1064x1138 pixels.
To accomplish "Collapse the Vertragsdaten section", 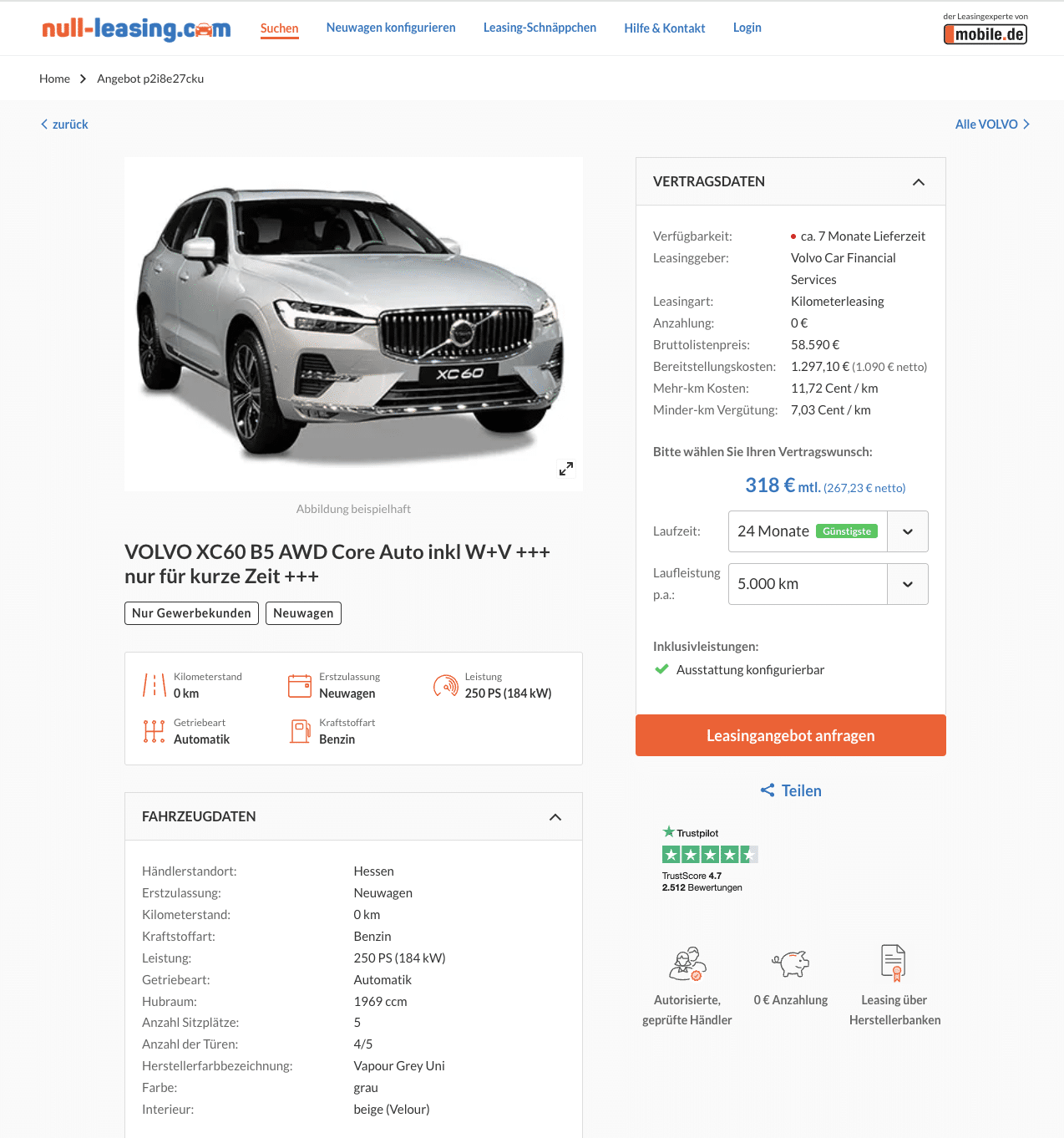I will (x=919, y=182).
